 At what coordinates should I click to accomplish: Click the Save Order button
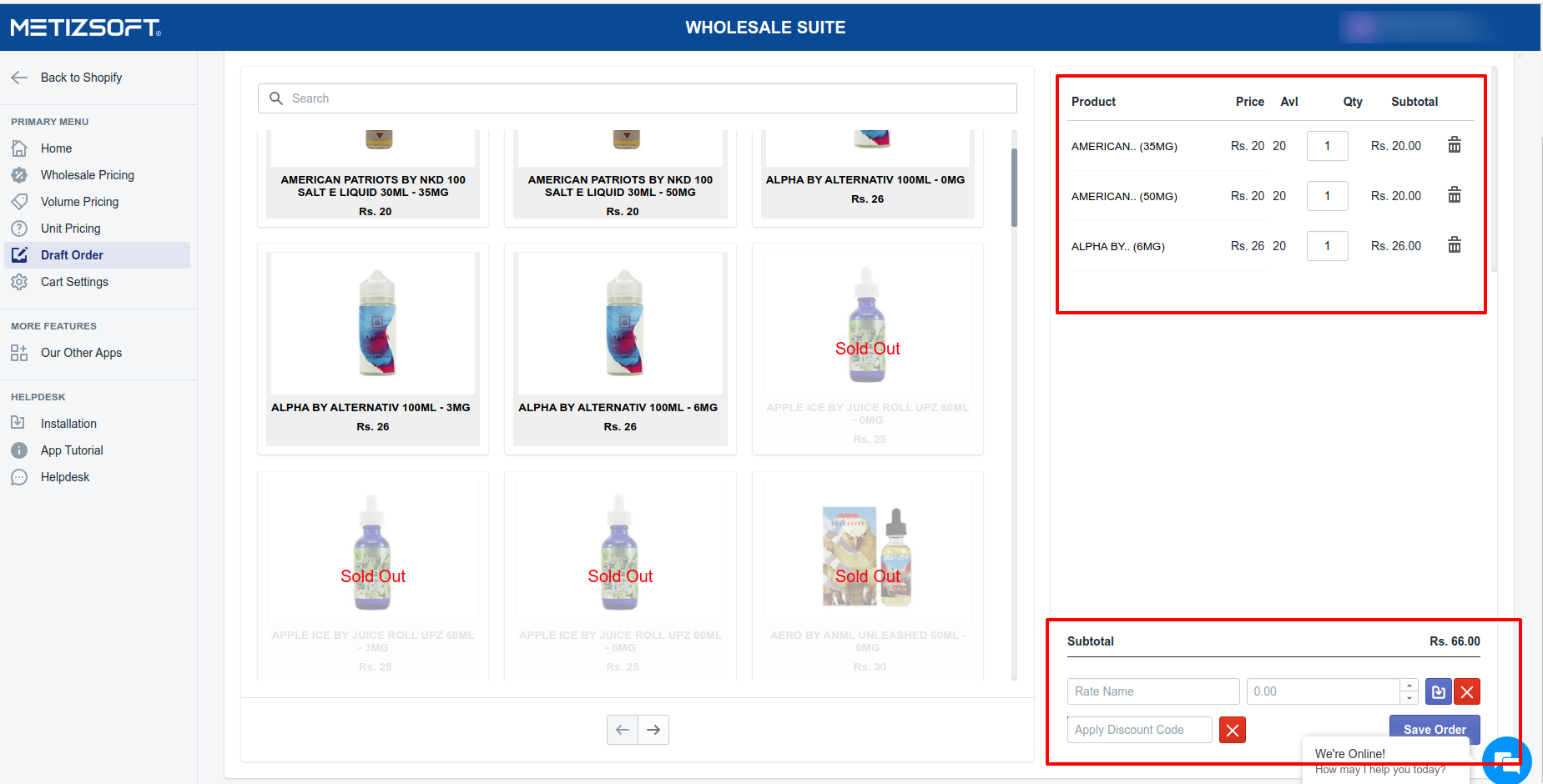1434,728
